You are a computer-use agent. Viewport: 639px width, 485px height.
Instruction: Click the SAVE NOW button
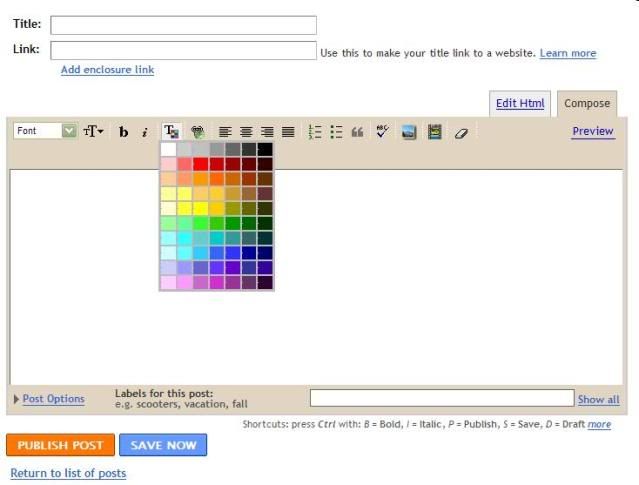click(163, 445)
